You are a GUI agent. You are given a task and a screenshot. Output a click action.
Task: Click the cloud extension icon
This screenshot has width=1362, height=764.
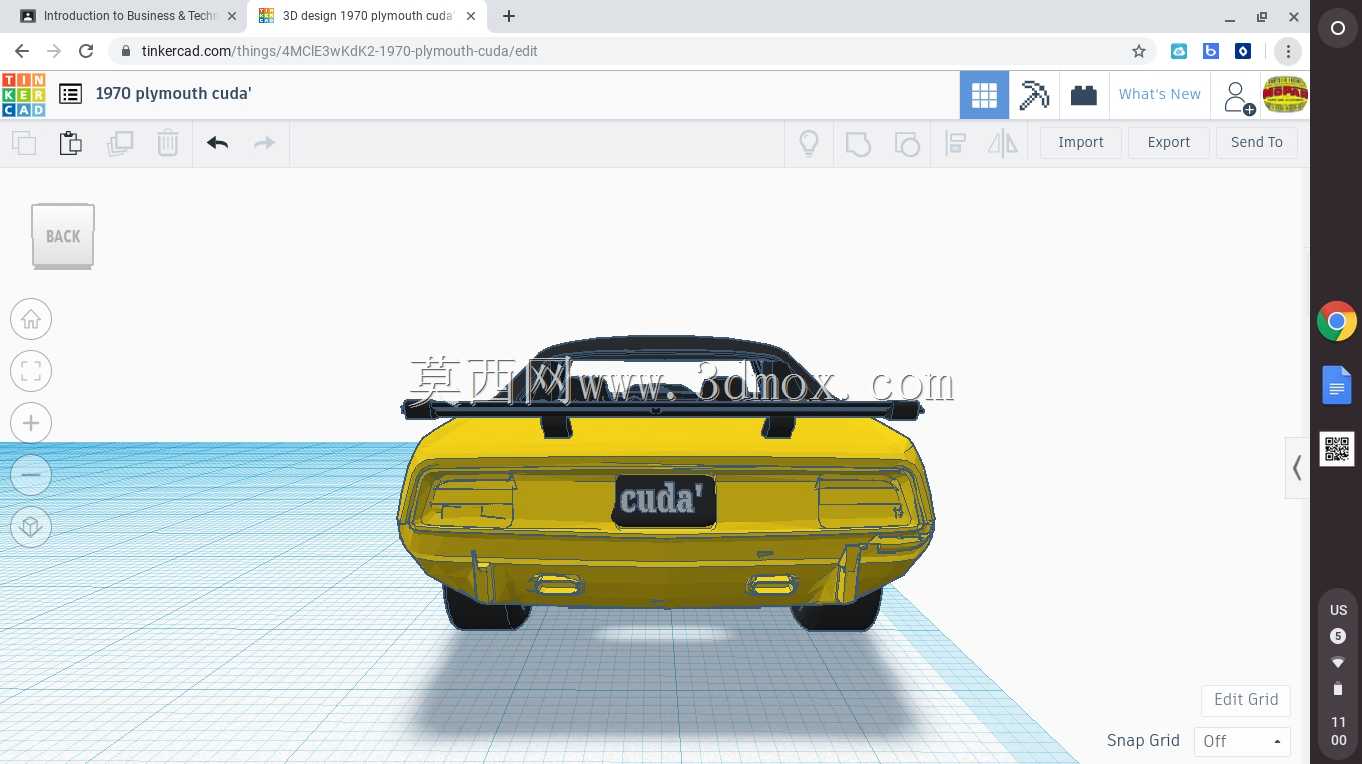coord(1179,51)
